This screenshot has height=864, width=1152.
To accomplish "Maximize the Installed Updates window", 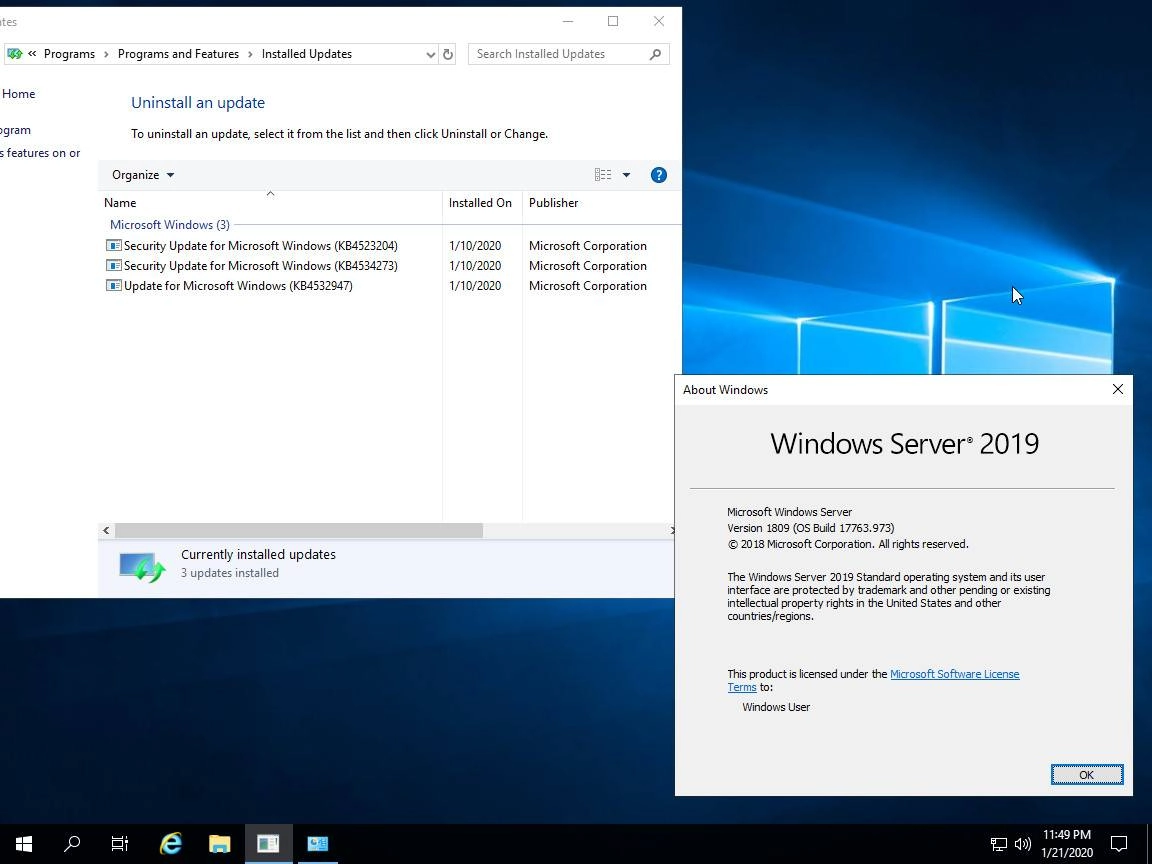I will click(613, 21).
